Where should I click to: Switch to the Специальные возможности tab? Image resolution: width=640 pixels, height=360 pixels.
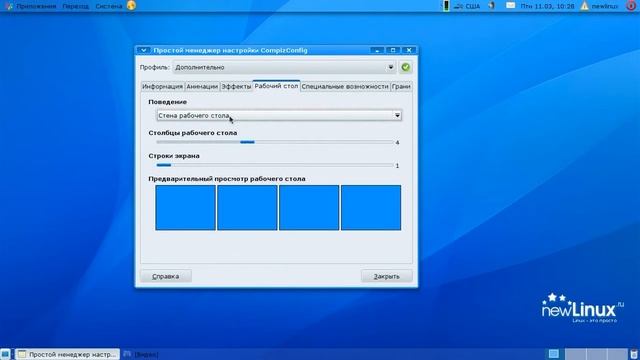345,87
